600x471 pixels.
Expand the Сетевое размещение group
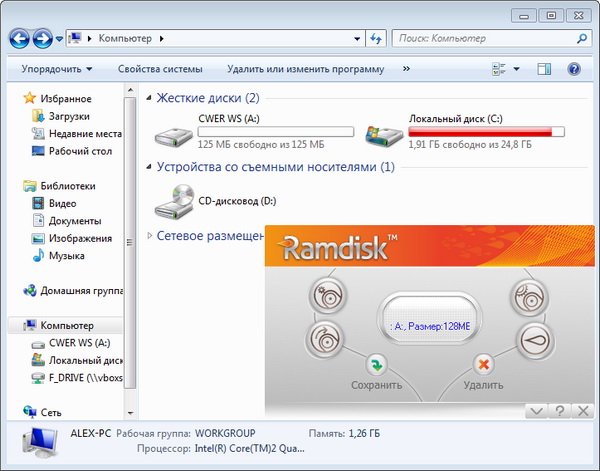click(x=149, y=236)
